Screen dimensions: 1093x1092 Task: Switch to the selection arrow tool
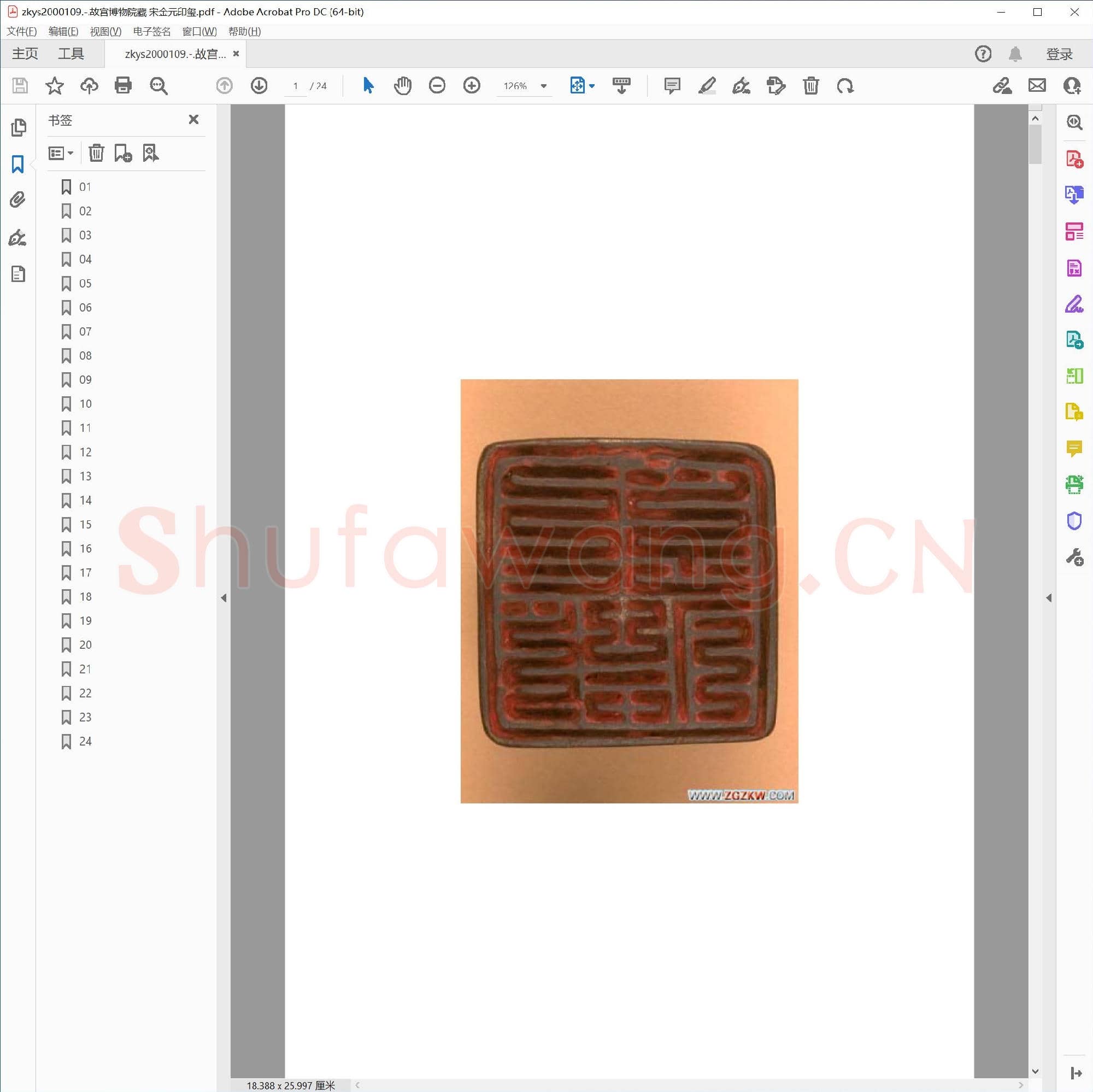[x=368, y=86]
